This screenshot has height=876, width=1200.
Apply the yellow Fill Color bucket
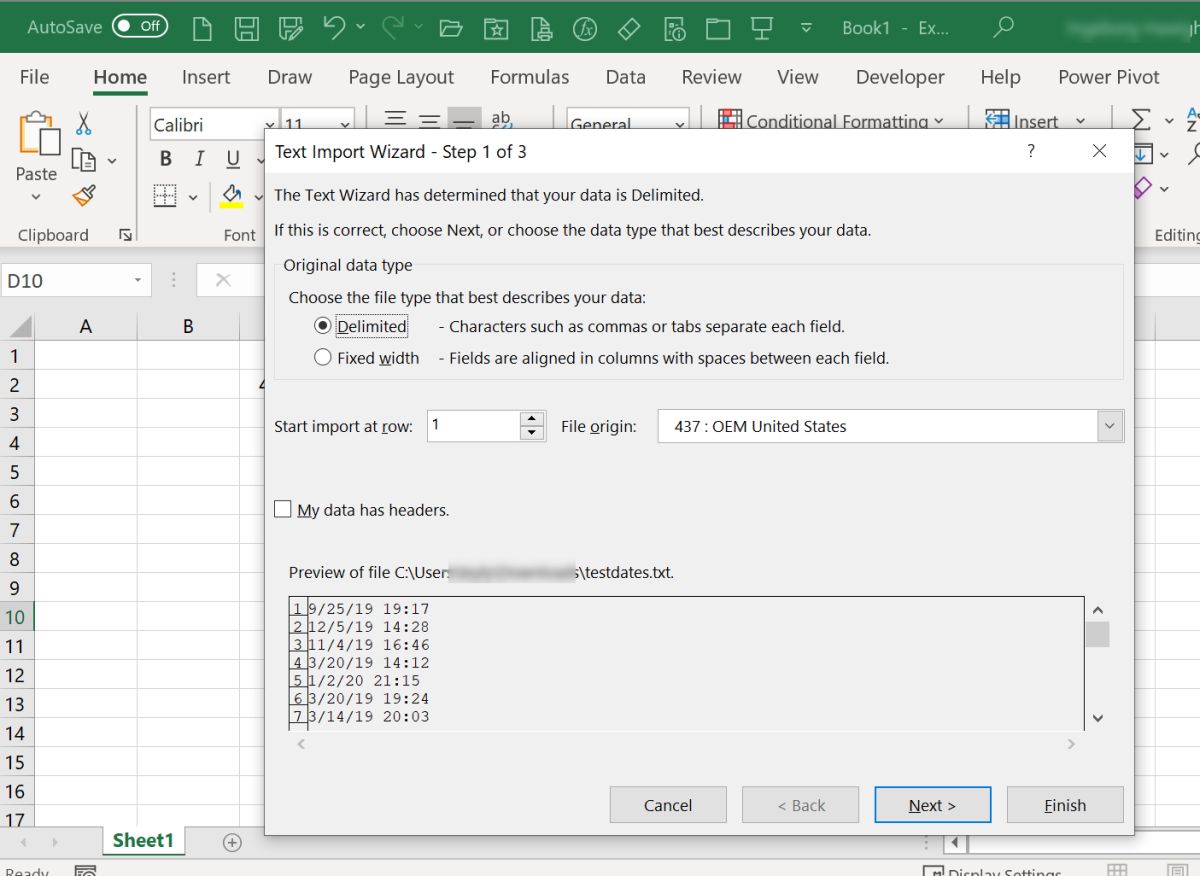coord(232,195)
